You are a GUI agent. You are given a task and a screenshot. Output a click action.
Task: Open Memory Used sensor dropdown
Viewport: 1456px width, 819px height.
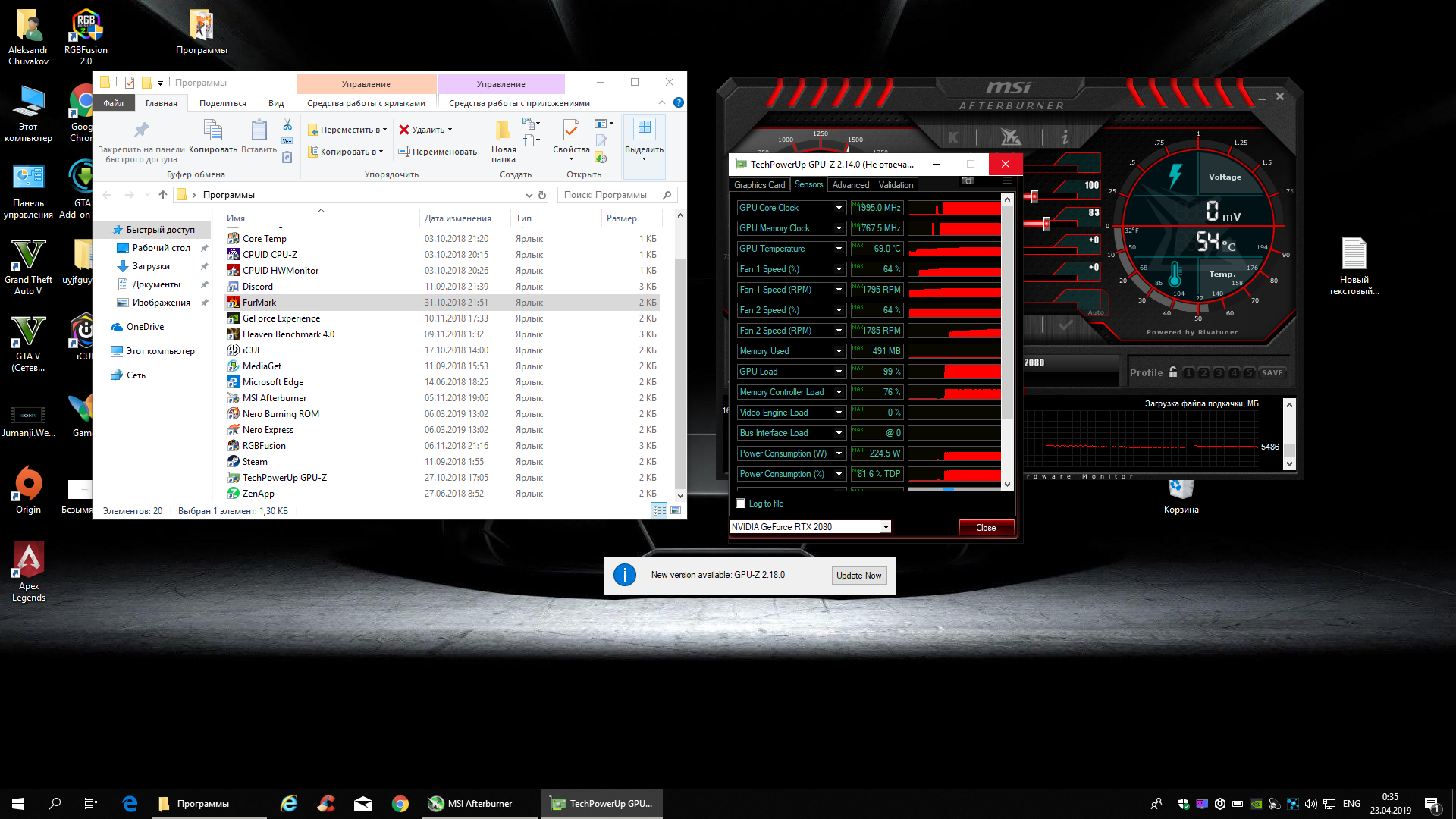(839, 351)
